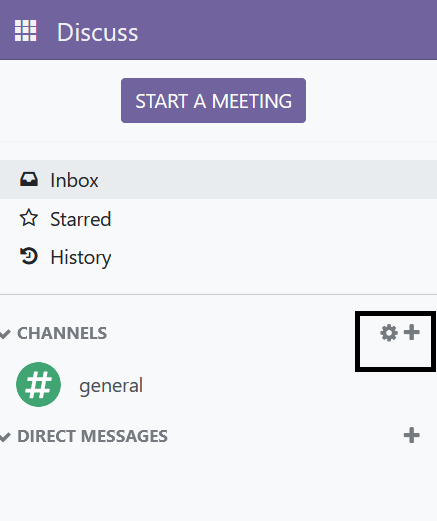
Task: Click the CHANNELS category header
Action: tap(62, 333)
